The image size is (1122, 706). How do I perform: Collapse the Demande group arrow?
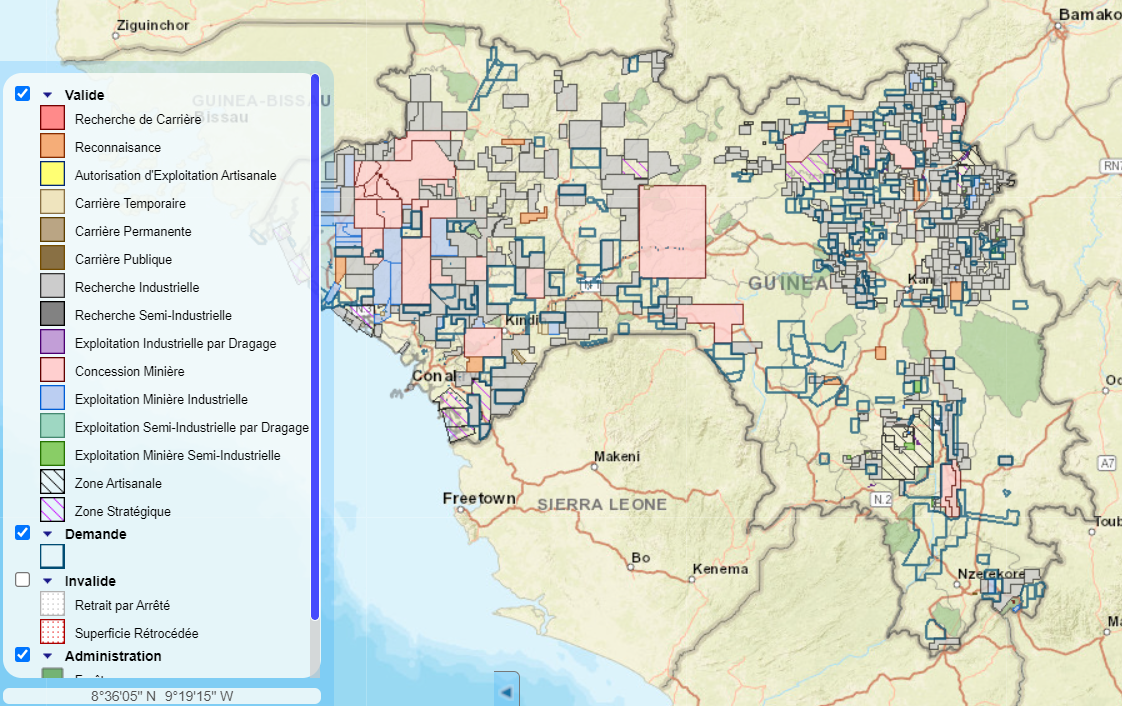click(47, 534)
